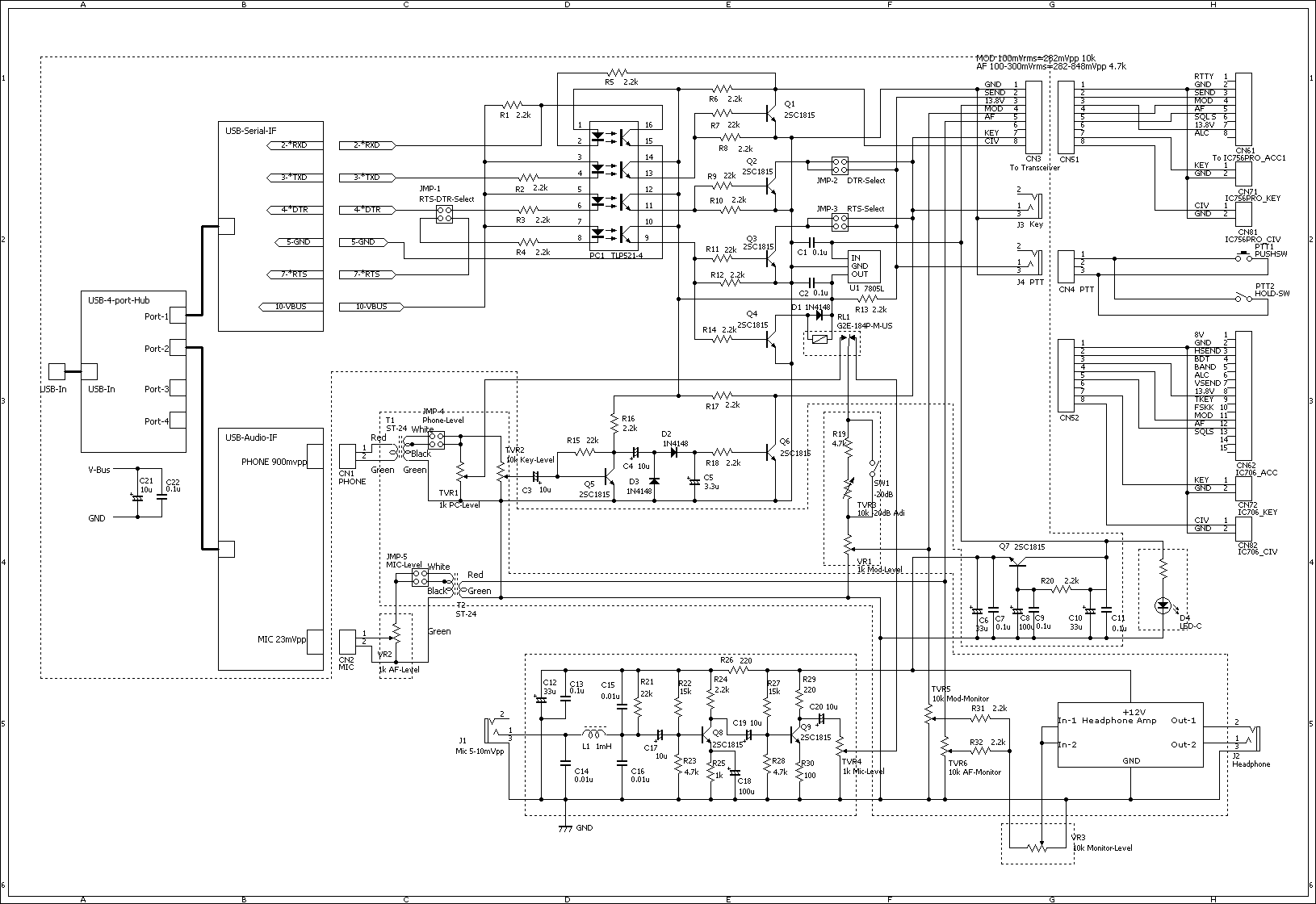Select the PTT2 hold switch symbol

tap(1243, 299)
